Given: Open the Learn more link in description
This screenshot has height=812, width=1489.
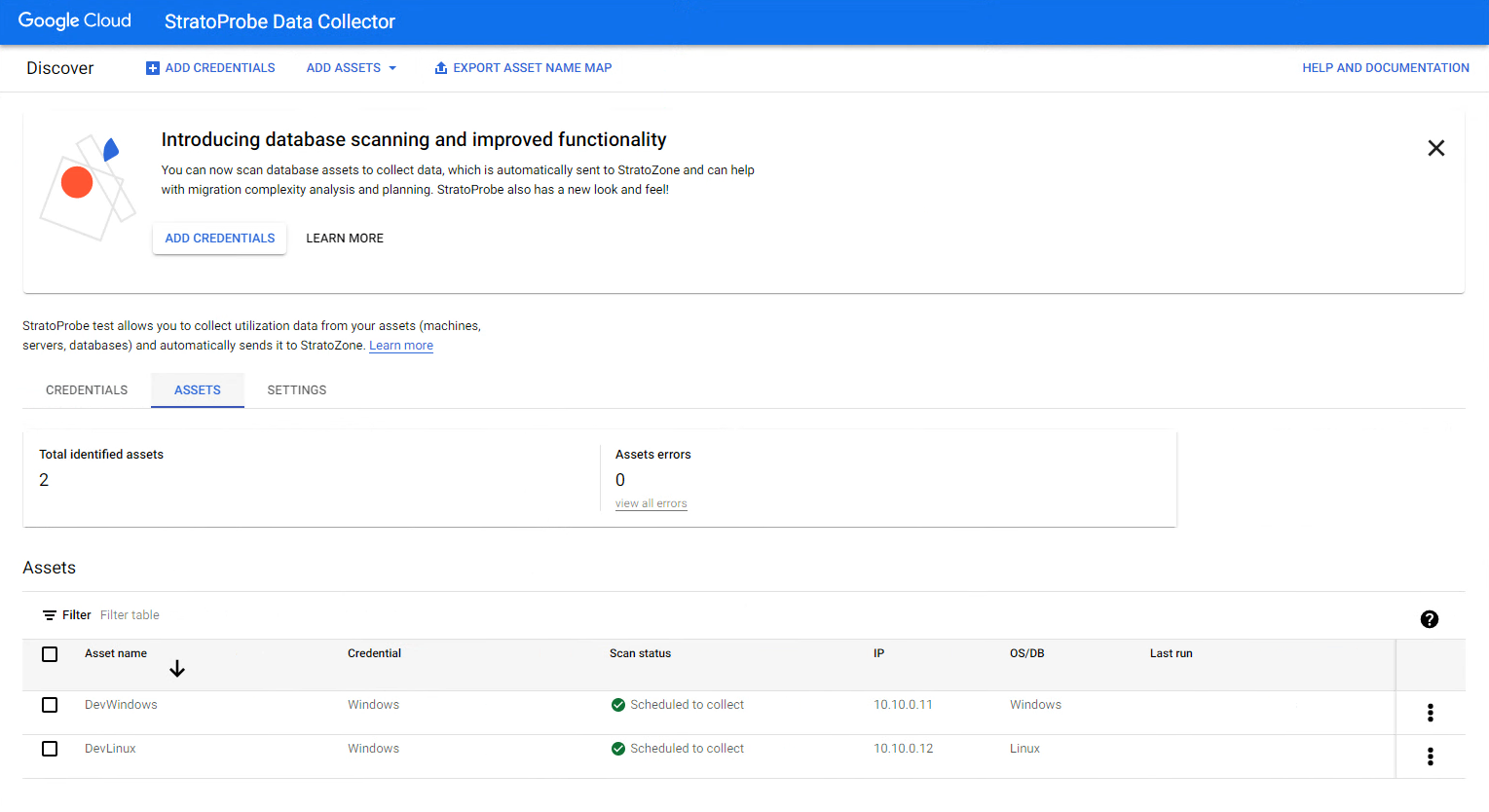Looking at the screenshot, I should [401, 346].
